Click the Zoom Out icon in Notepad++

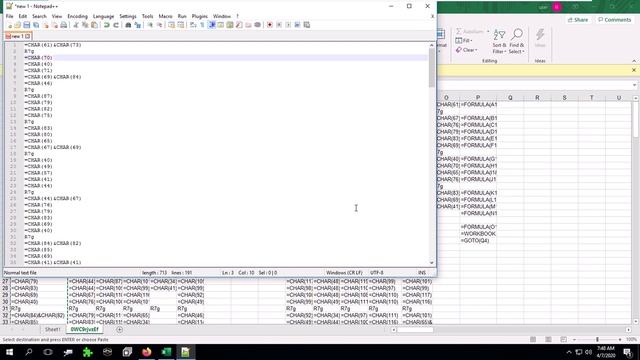(159, 25)
